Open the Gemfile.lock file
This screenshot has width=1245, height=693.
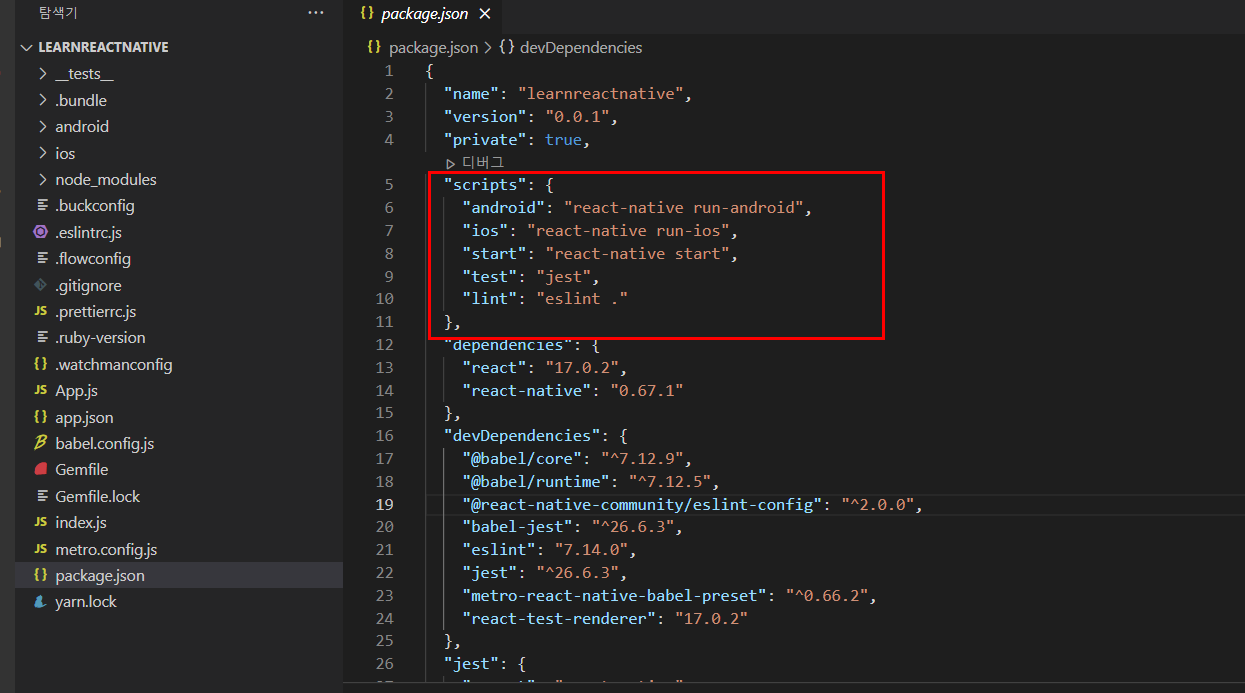(98, 496)
